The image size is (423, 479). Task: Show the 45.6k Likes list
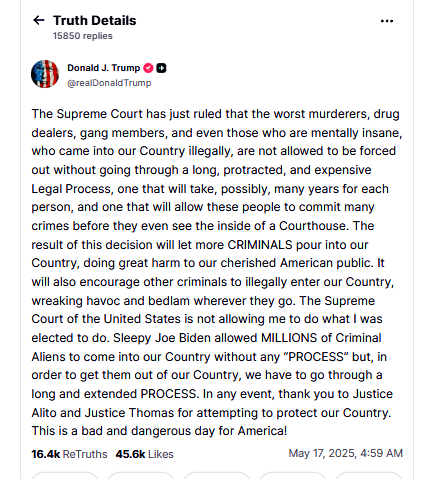click(x=145, y=454)
